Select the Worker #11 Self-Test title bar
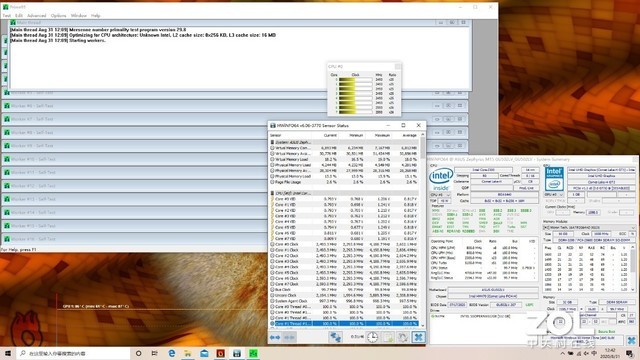This screenshot has height=360, width=640. click(x=135, y=172)
